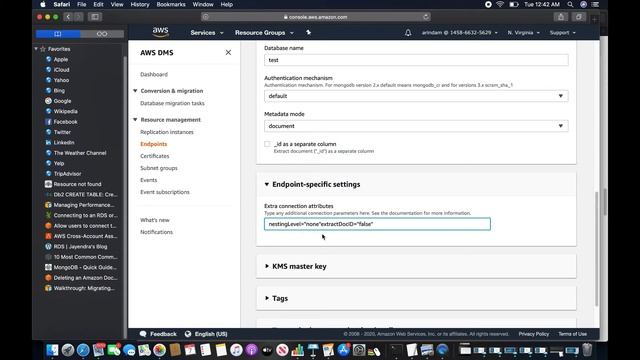Click the Feedback button in footer
The width and height of the screenshot is (640, 360).
(158, 334)
